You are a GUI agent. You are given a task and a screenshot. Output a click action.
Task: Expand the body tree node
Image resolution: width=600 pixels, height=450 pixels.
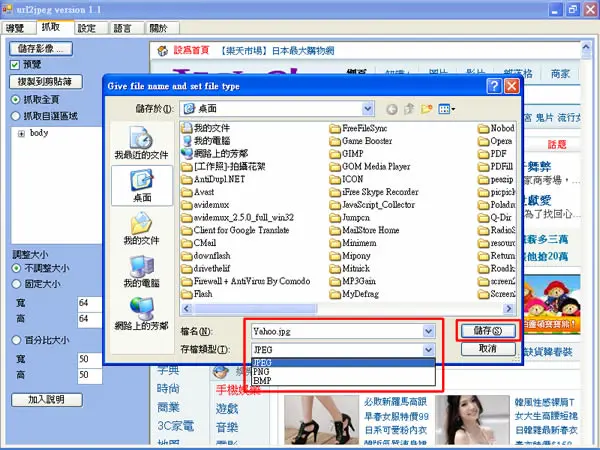click(21, 134)
